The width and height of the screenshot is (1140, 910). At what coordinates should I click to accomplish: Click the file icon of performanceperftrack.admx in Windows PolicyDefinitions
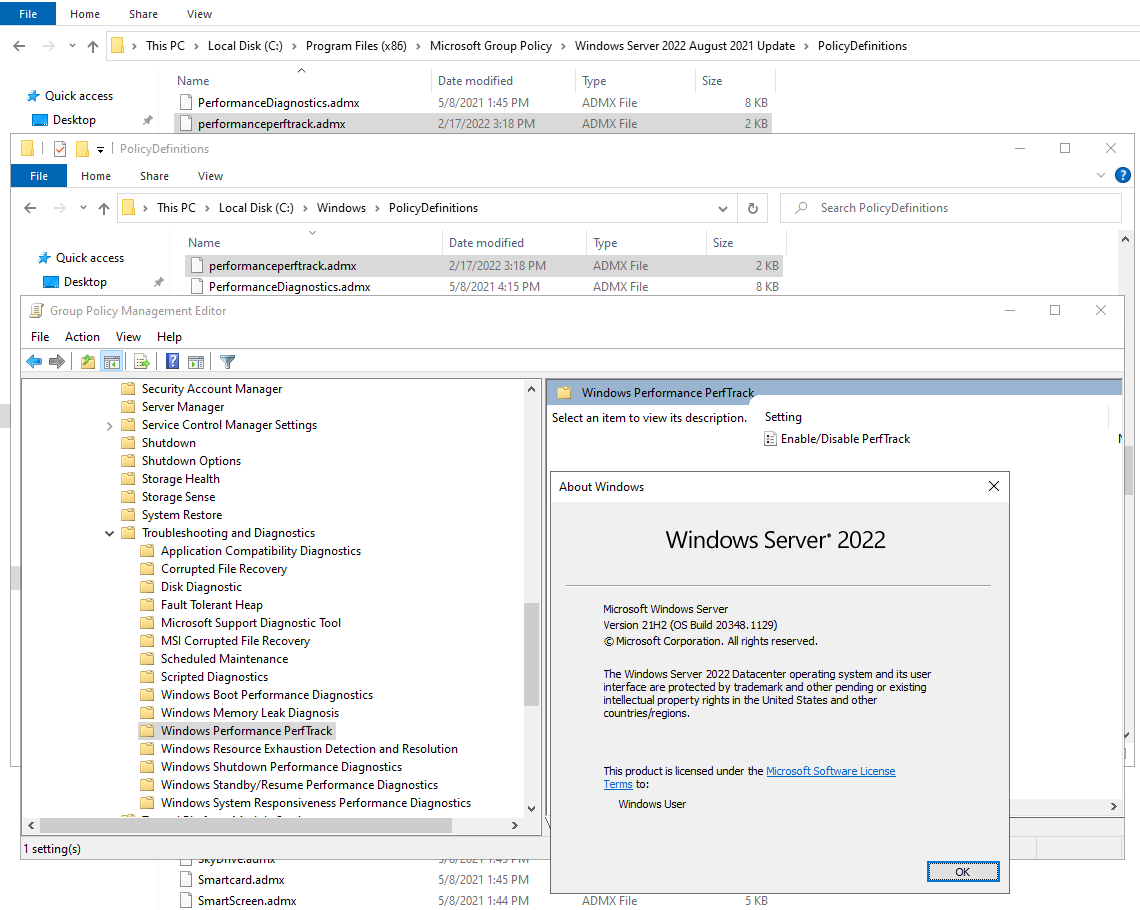196,266
